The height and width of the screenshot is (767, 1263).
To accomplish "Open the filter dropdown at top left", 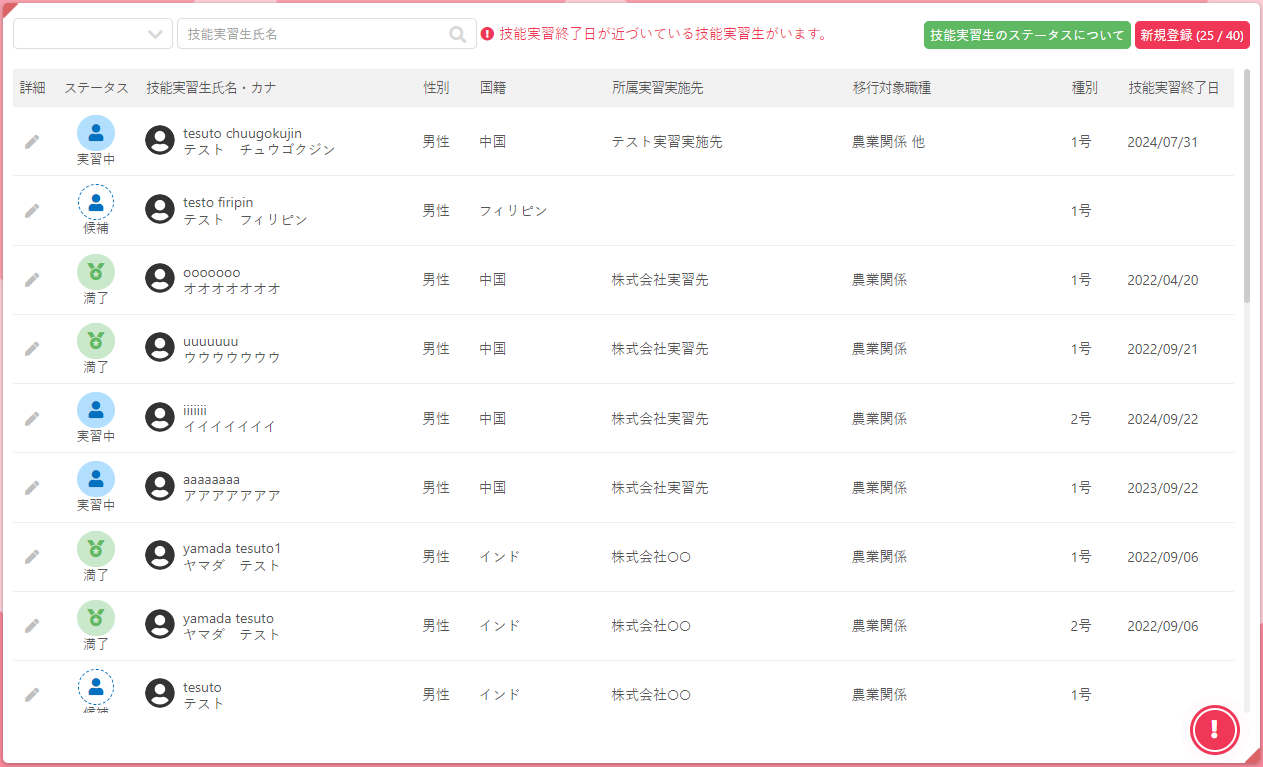I will [92, 34].
